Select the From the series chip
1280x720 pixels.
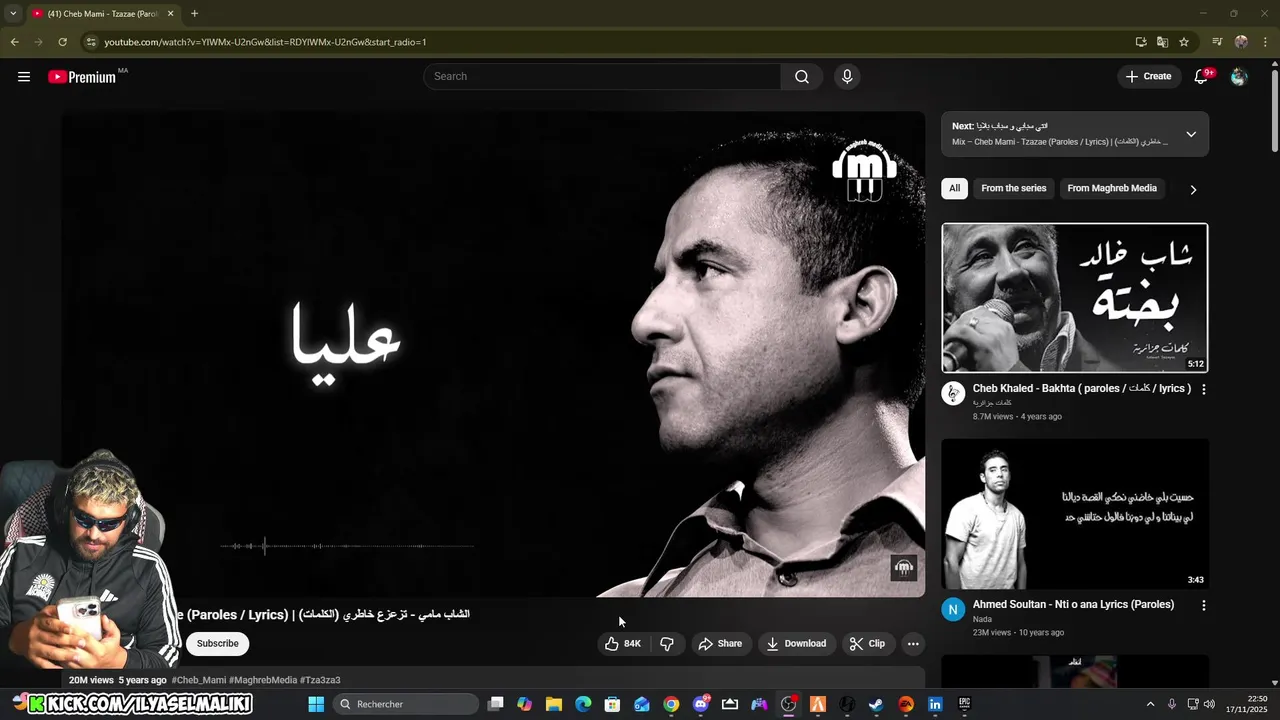(1014, 188)
